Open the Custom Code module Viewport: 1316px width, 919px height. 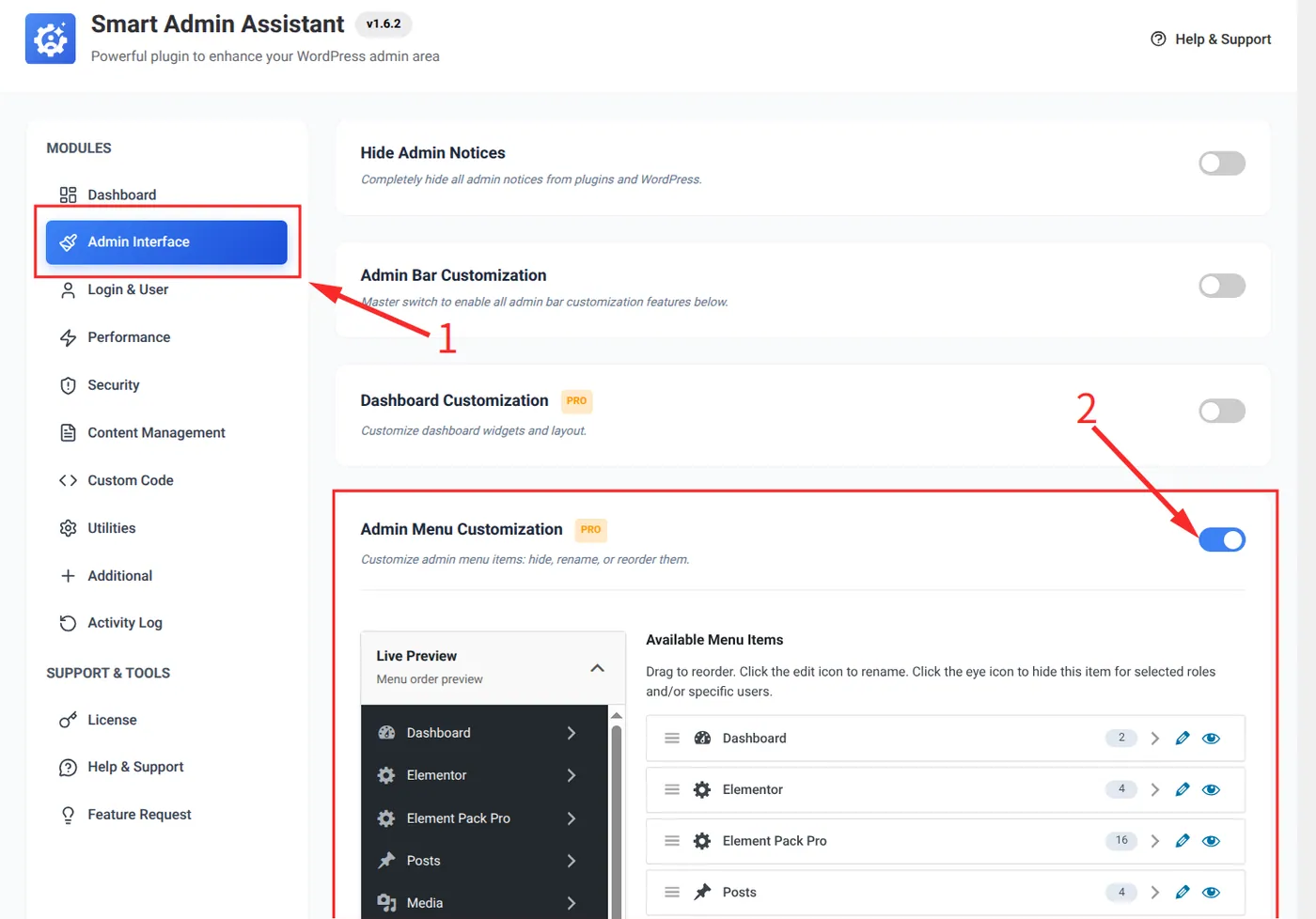point(166,480)
